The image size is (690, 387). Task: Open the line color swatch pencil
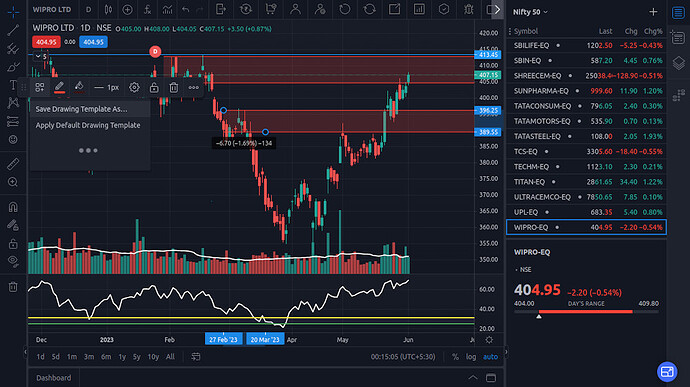59,87
